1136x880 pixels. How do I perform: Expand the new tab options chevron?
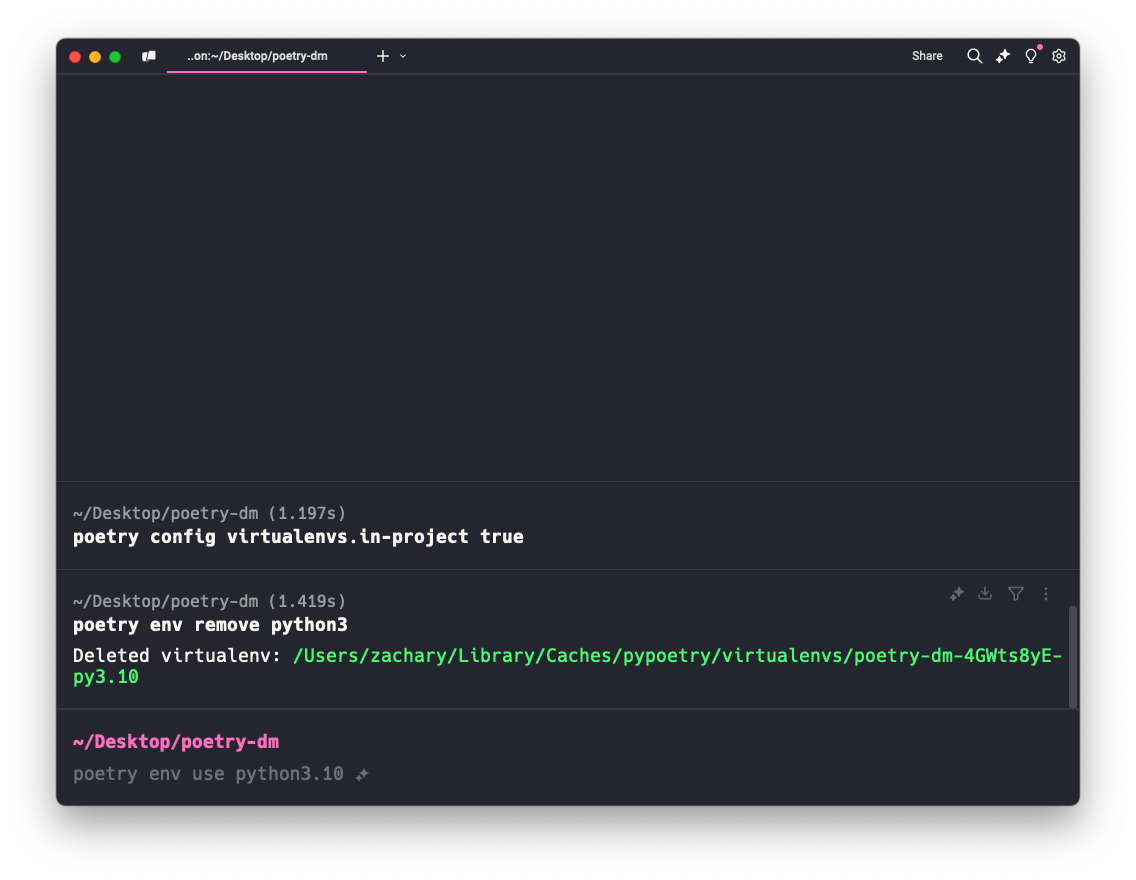click(x=403, y=56)
